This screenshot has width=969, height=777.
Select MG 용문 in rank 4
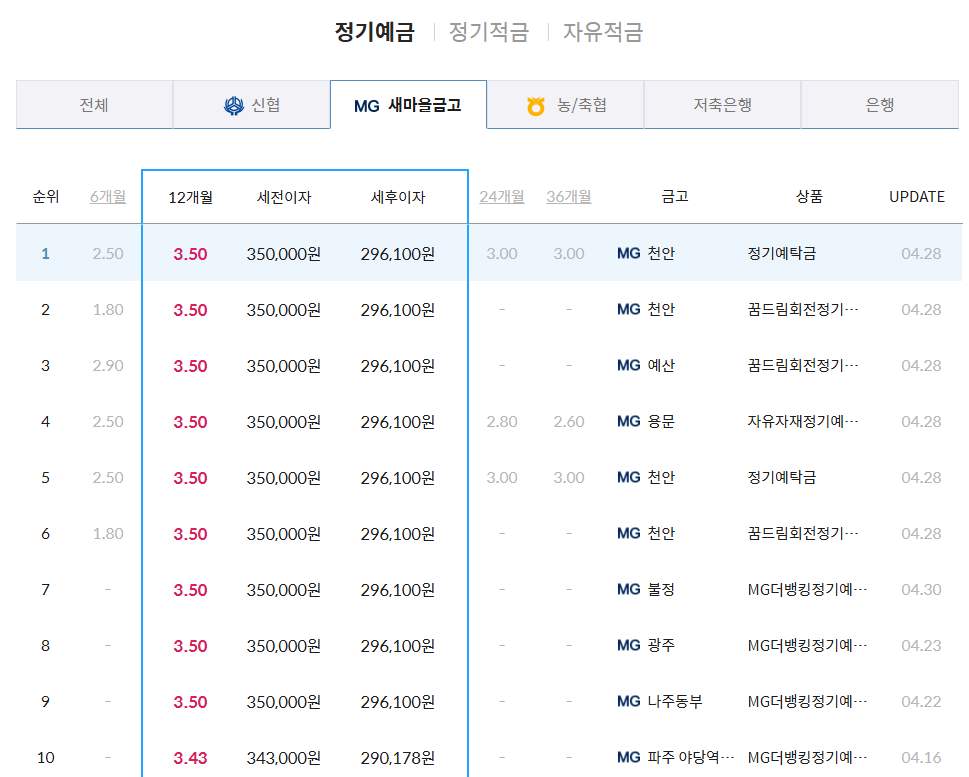pos(646,421)
